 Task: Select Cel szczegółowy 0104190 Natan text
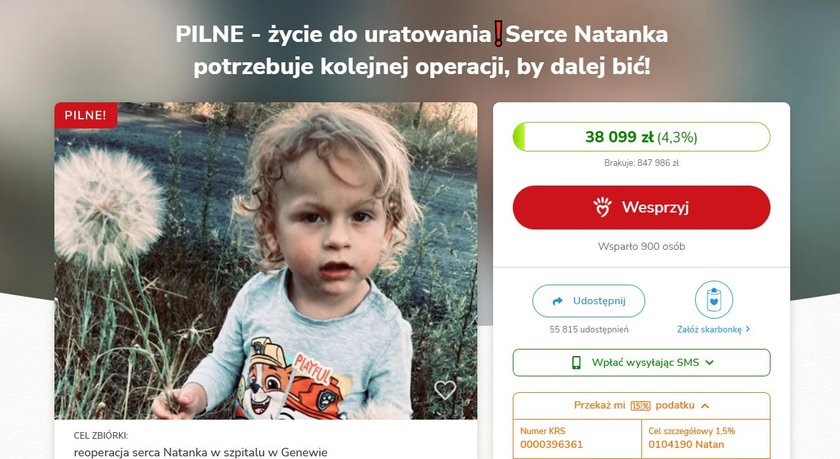click(686, 445)
